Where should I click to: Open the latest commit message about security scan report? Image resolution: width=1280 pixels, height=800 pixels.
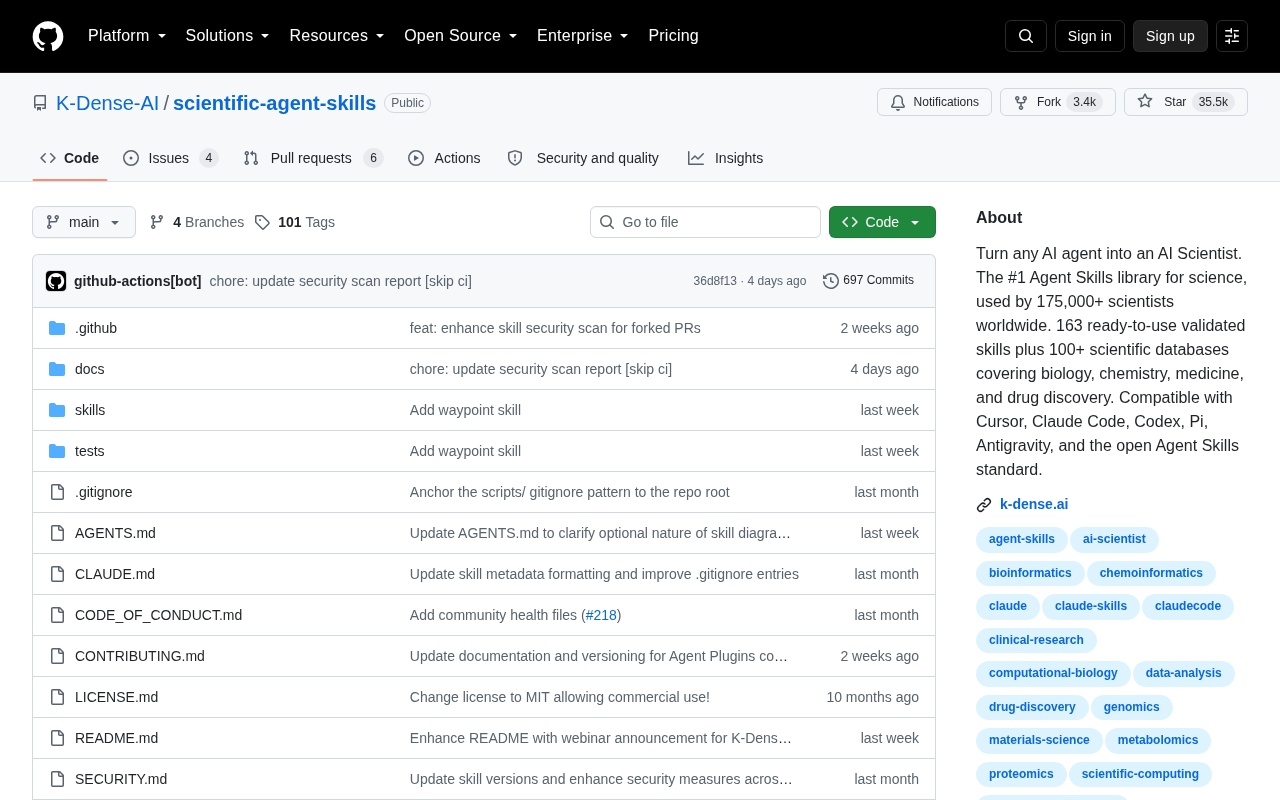pos(341,281)
